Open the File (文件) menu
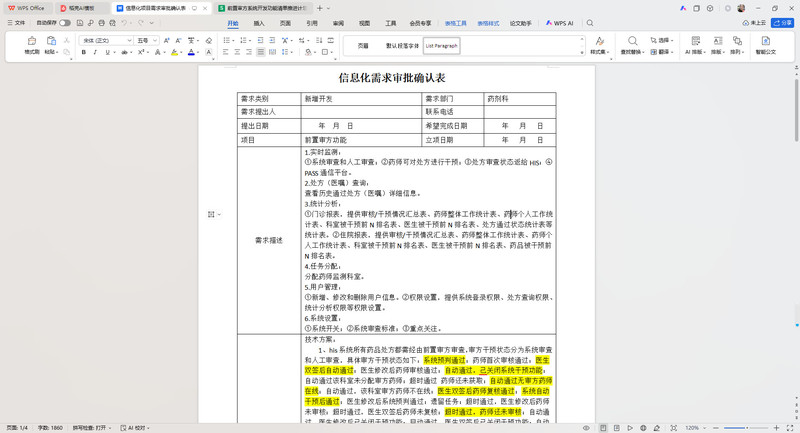Image resolution: width=800 pixels, height=433 pixels. tap(16, 23)
